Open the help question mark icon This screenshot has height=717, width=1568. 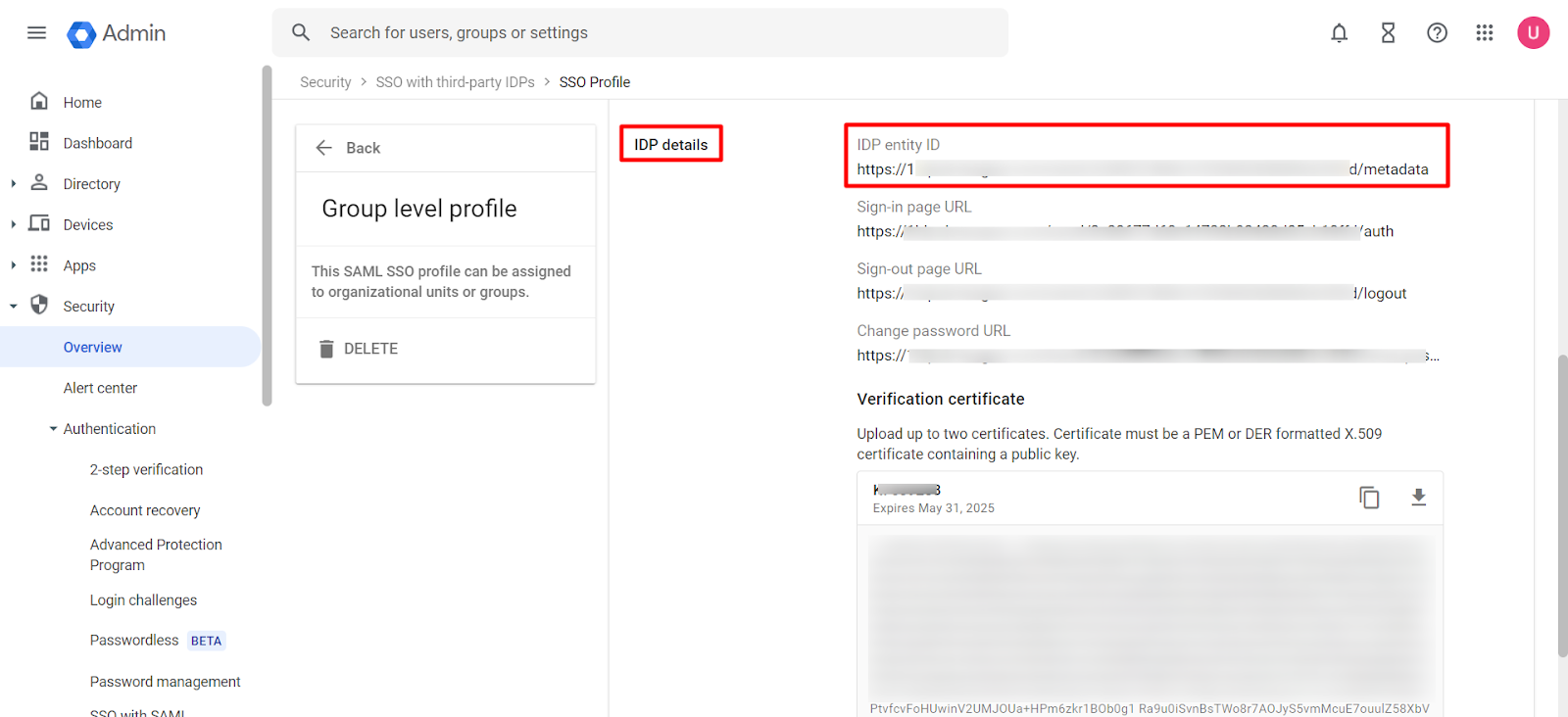pos(1437,33)
